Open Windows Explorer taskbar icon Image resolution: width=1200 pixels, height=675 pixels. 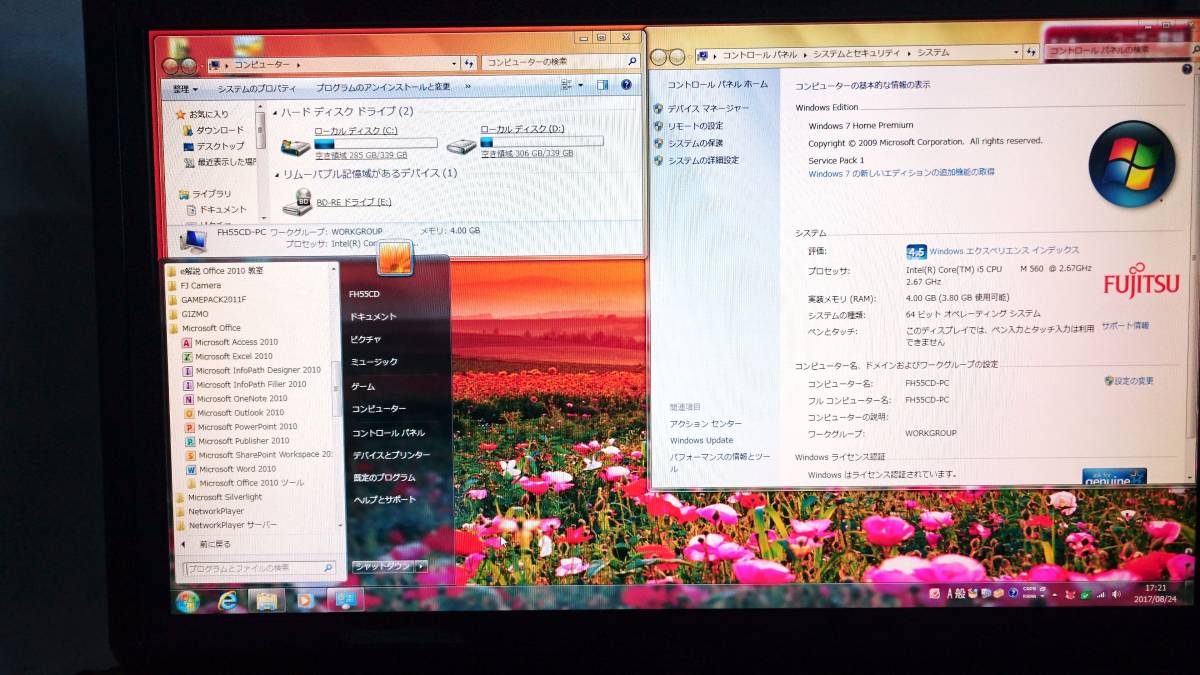click(x=267, y=600)
